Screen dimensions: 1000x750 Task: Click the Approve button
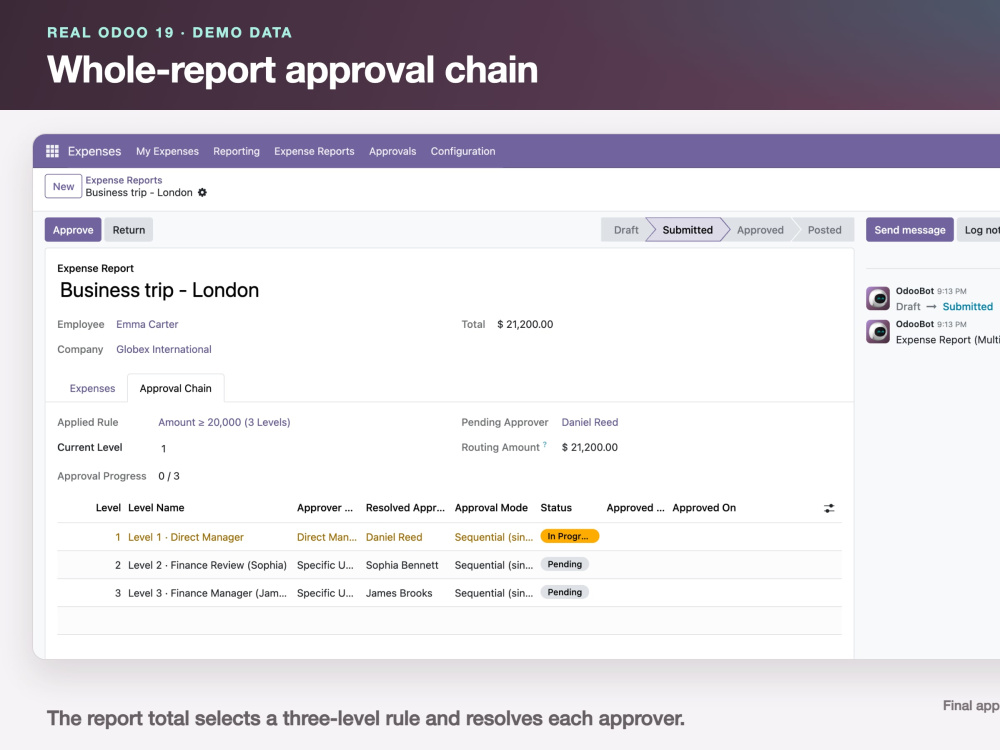(x=73, y=230)
